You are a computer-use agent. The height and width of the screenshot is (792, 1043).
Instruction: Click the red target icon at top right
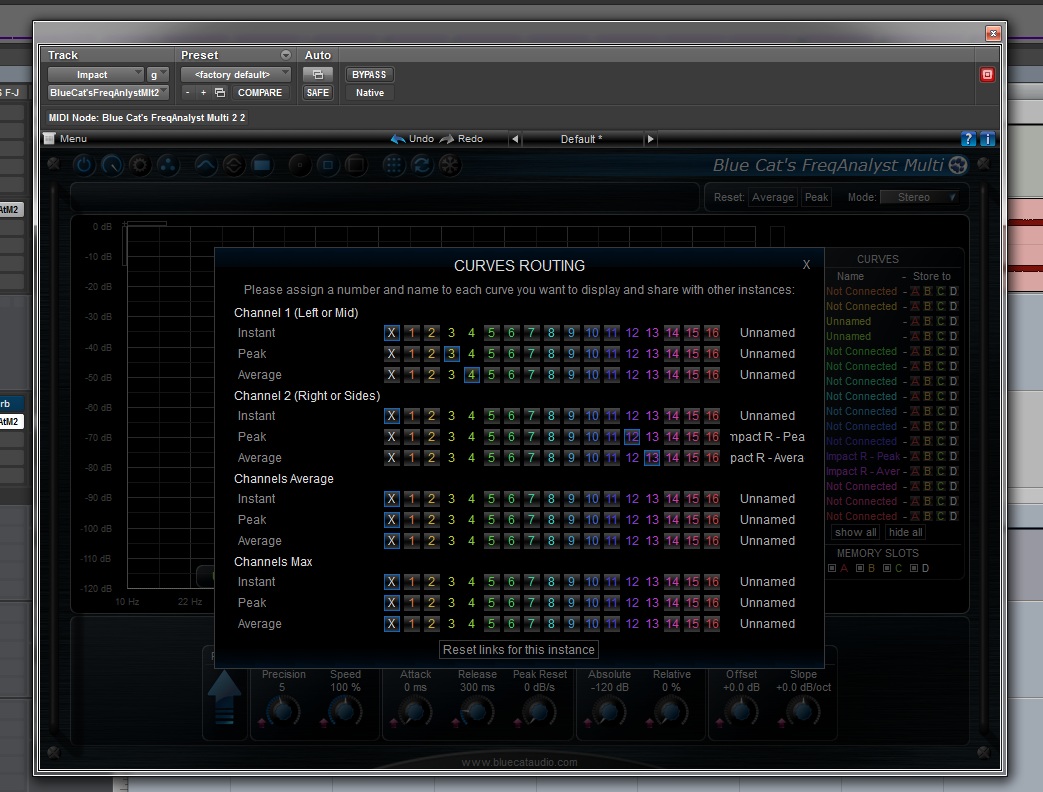coord(987,75)
